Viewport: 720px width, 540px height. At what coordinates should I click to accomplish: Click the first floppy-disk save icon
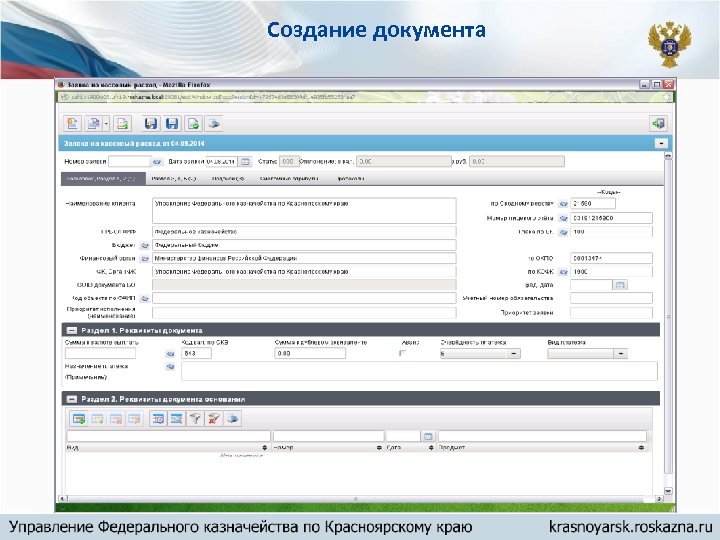(151, 124)
